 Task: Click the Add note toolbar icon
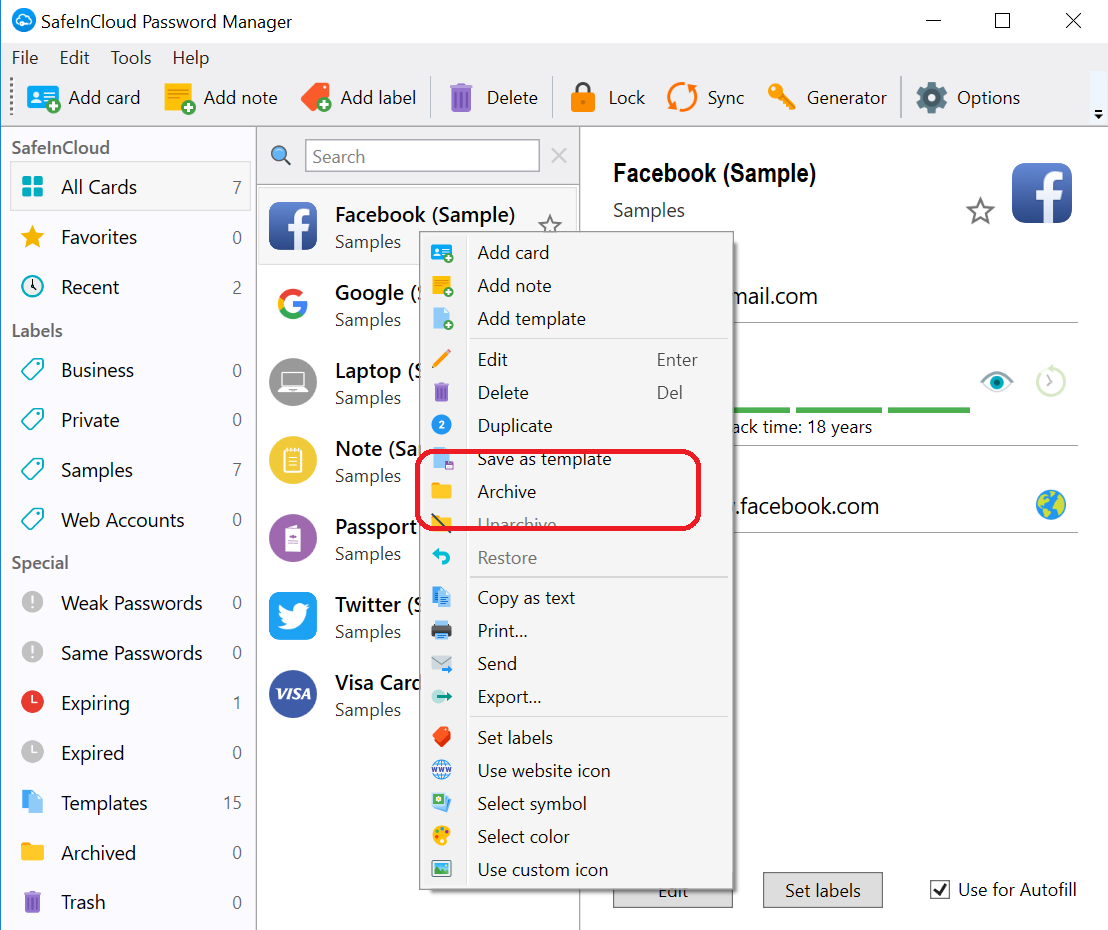[179, 98]
